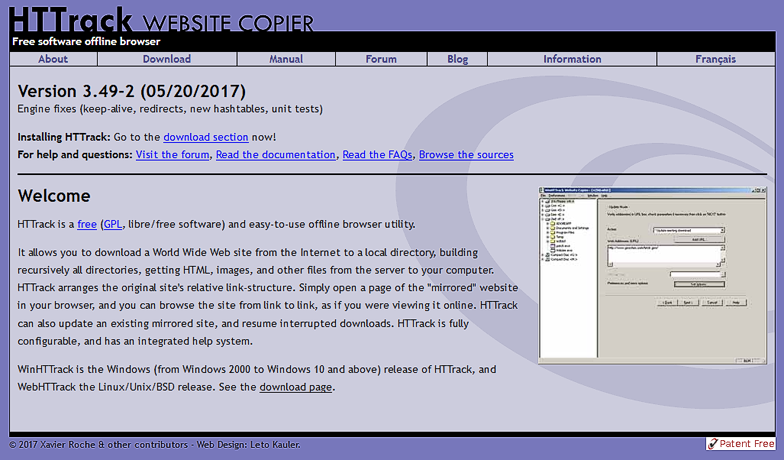784x460 pixels.
Task: Click the 'Visit the forum' link
Action: point(172,154)
